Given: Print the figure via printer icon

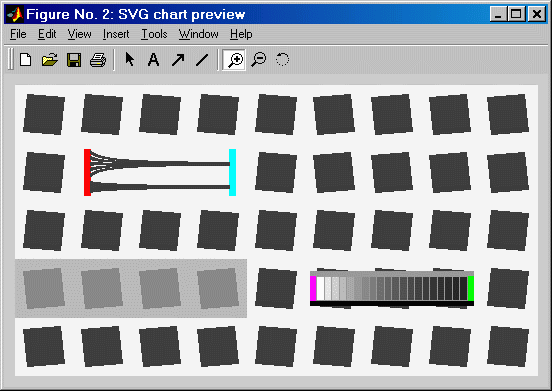Looking at the screenshot, I should 98,60.
